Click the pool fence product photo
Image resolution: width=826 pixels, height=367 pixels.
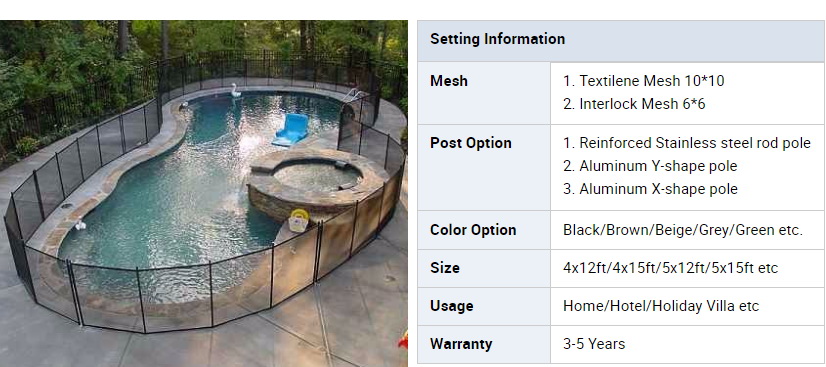point(203,193)
